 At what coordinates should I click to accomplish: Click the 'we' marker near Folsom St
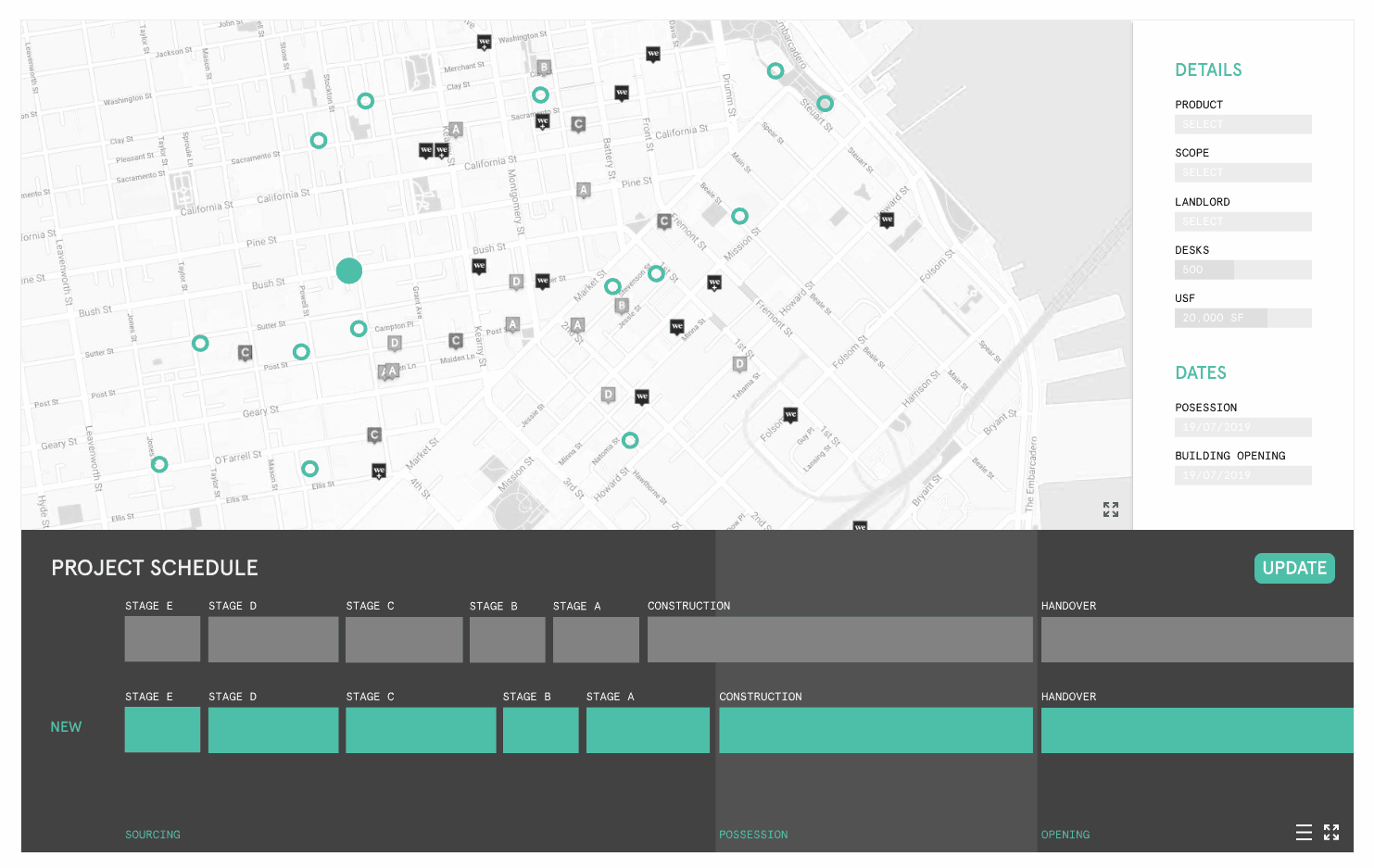pyautogui.click(x=790, y=415)
